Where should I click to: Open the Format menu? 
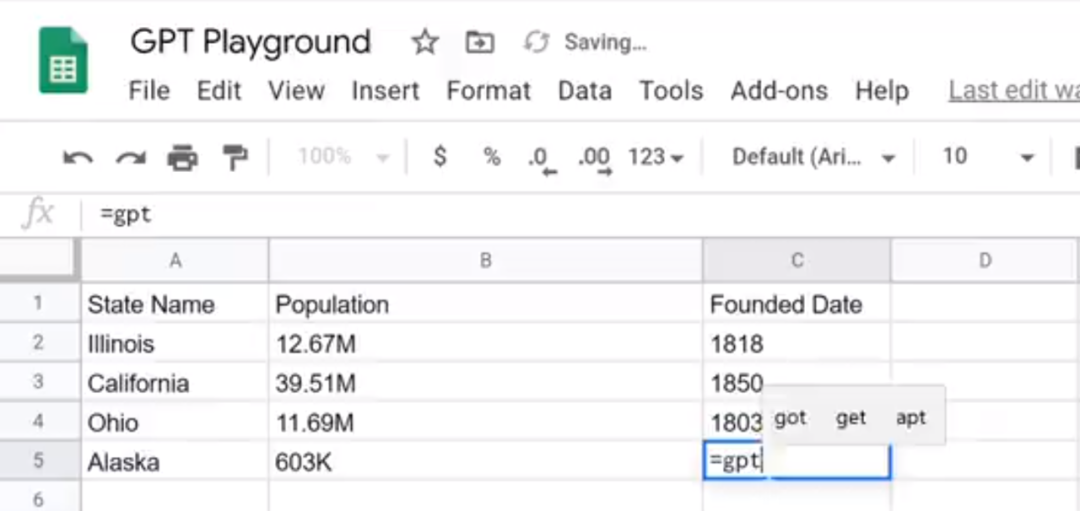488,91
